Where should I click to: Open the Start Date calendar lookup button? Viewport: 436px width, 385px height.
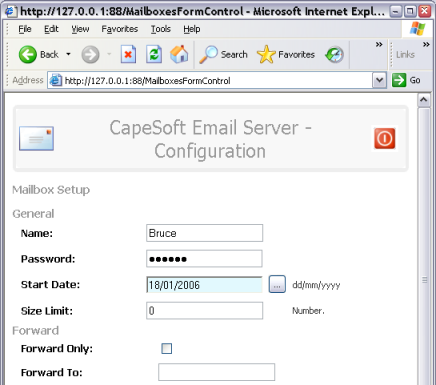(277, 284)
